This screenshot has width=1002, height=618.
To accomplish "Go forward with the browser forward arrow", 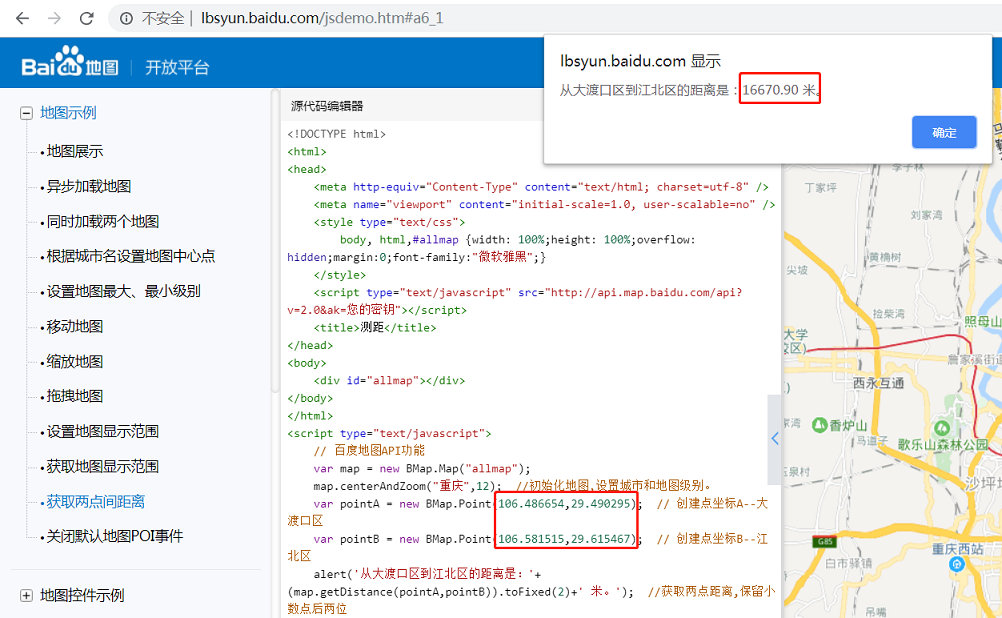I will pyautogui.click(x=54, y=18).
